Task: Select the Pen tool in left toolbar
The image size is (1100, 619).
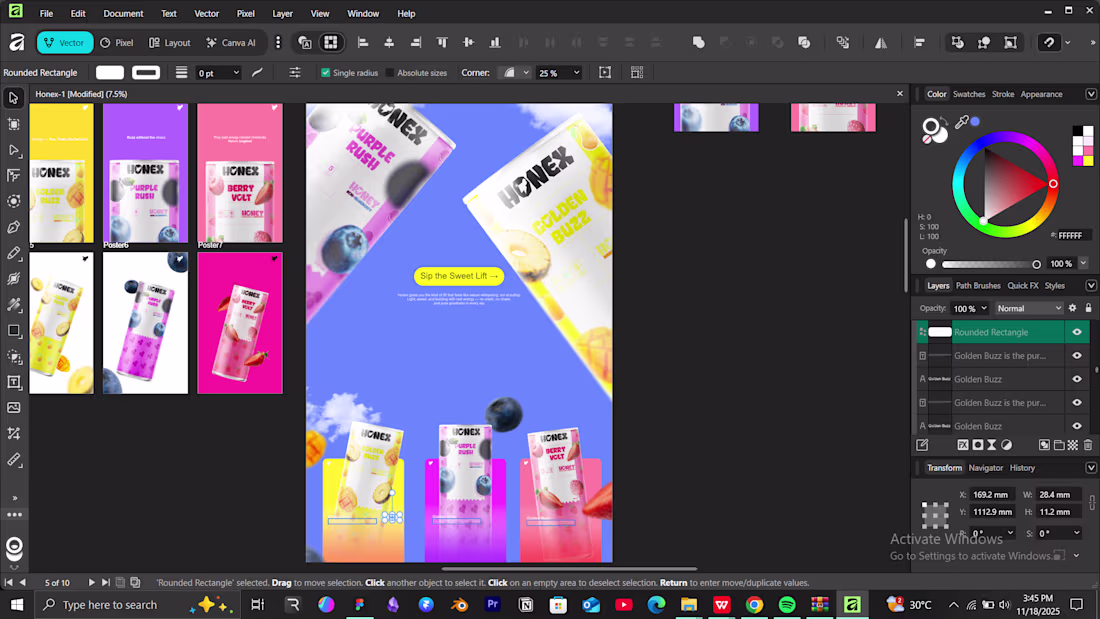Action: click(x=14, y=227)
